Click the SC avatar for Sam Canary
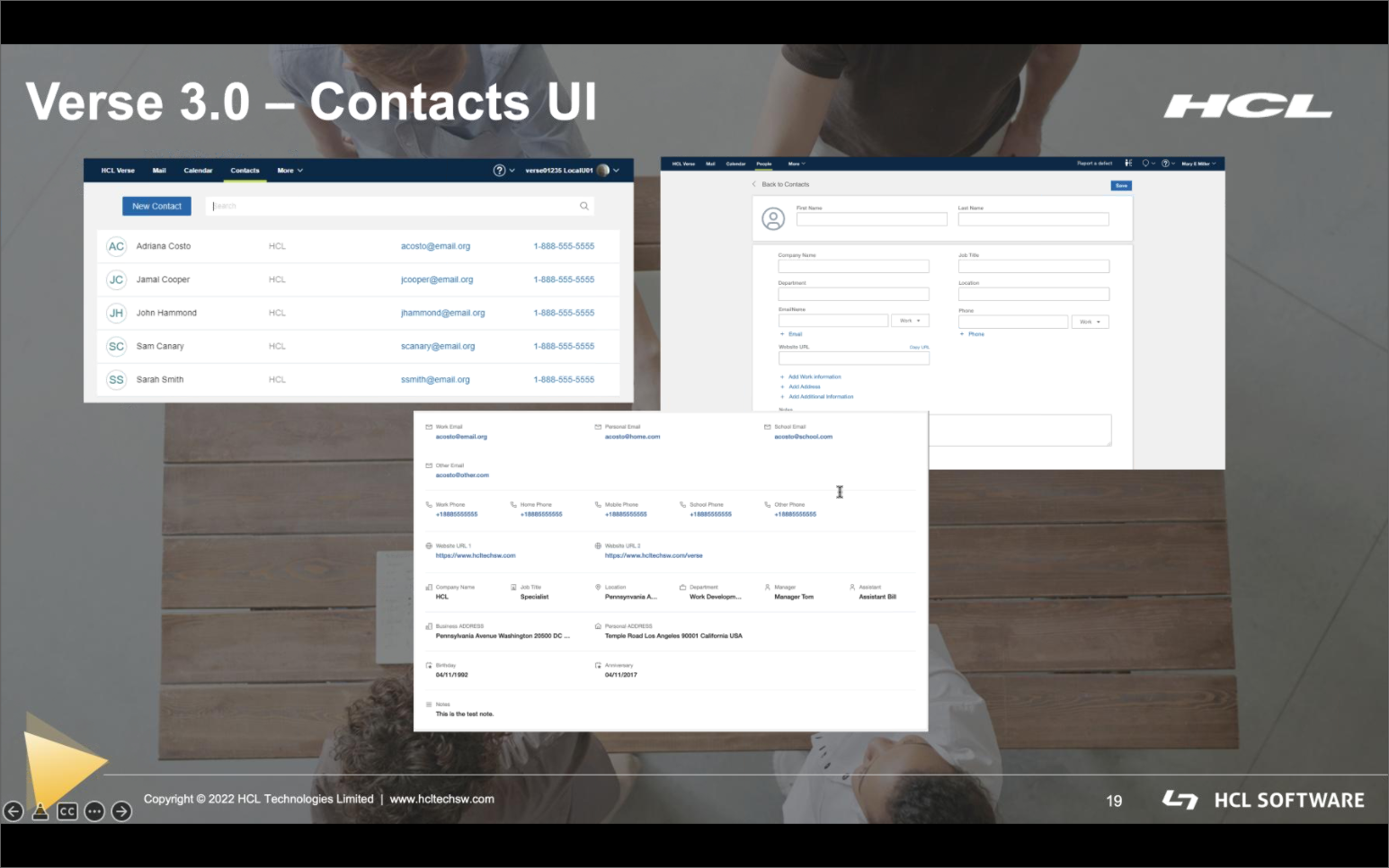The width and height of the screenshot is (1389, 868). click(x=116, y=346)
